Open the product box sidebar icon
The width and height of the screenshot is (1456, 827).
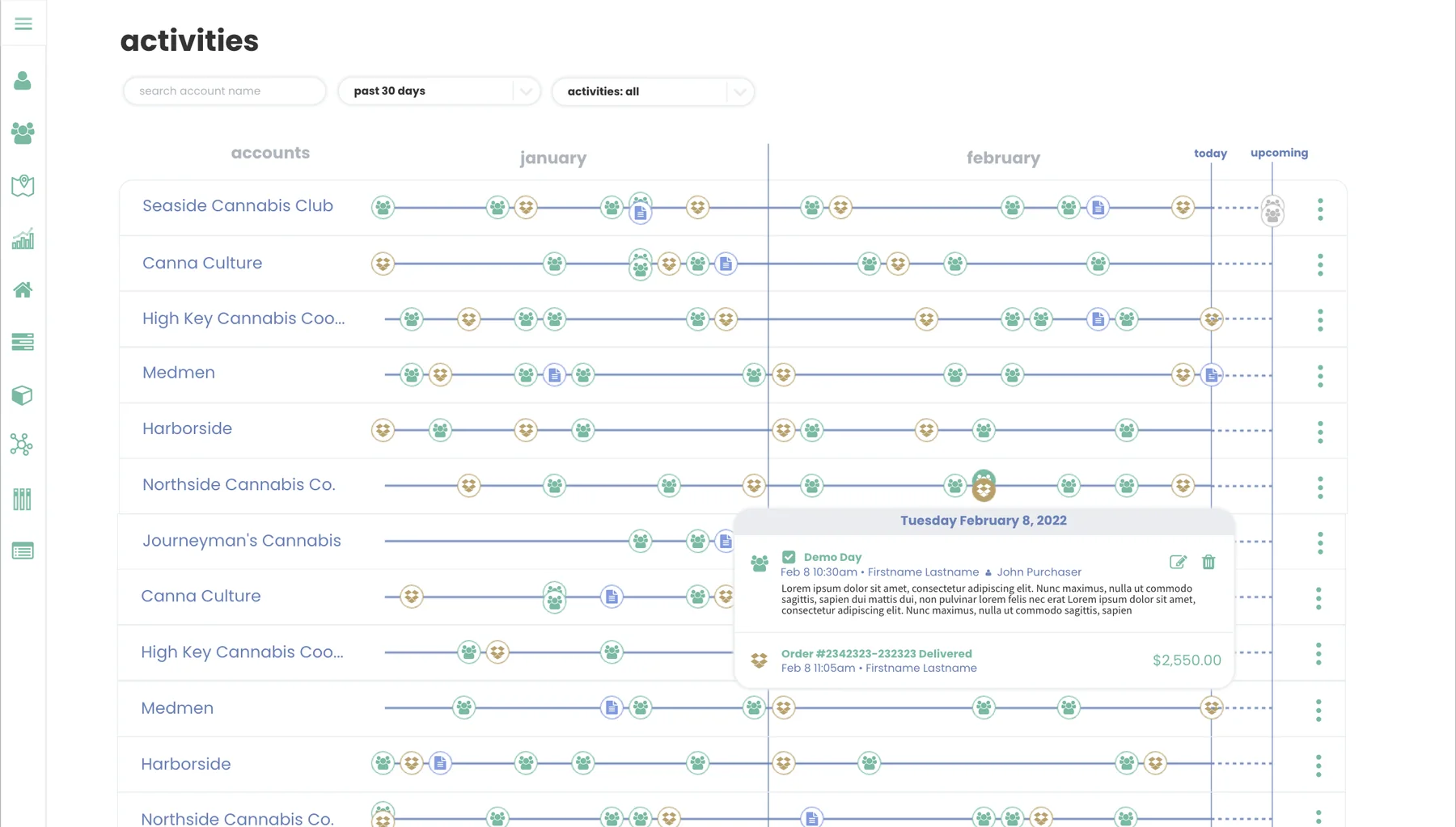[x=23, y=395]
